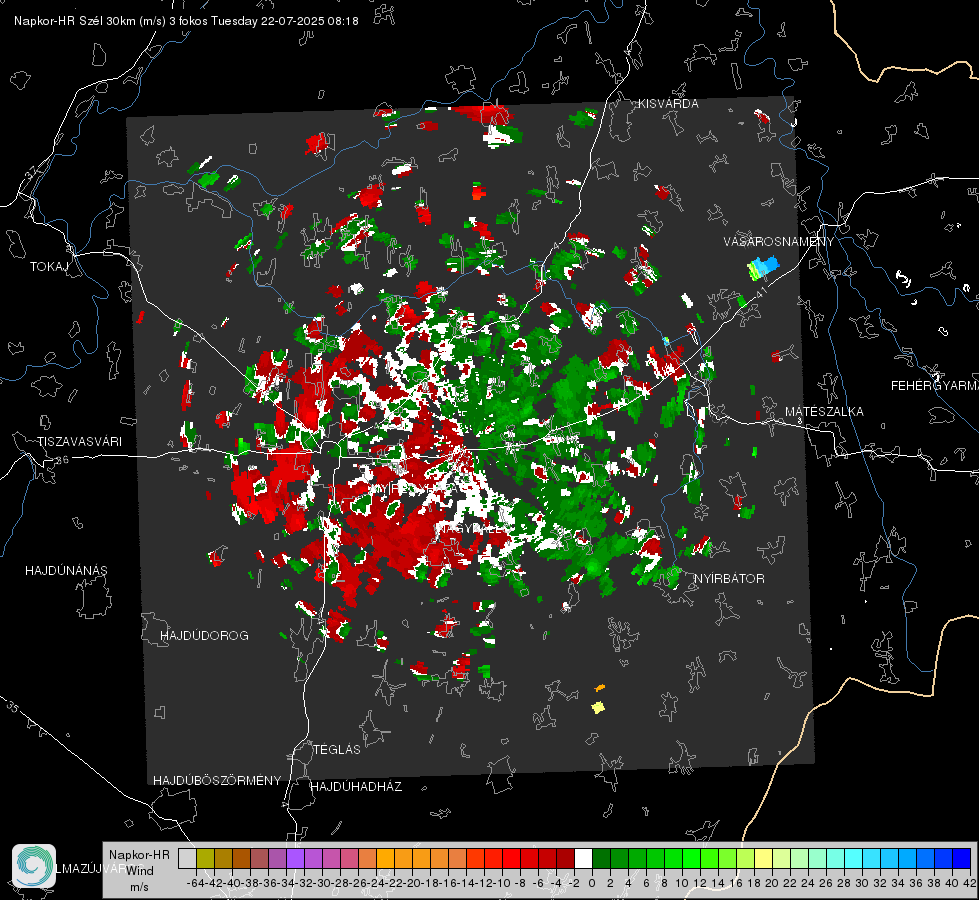The image size is (979, 900).
Task: Click the light blue echo near Vásárosnamény
Action: tap(764, 267)
